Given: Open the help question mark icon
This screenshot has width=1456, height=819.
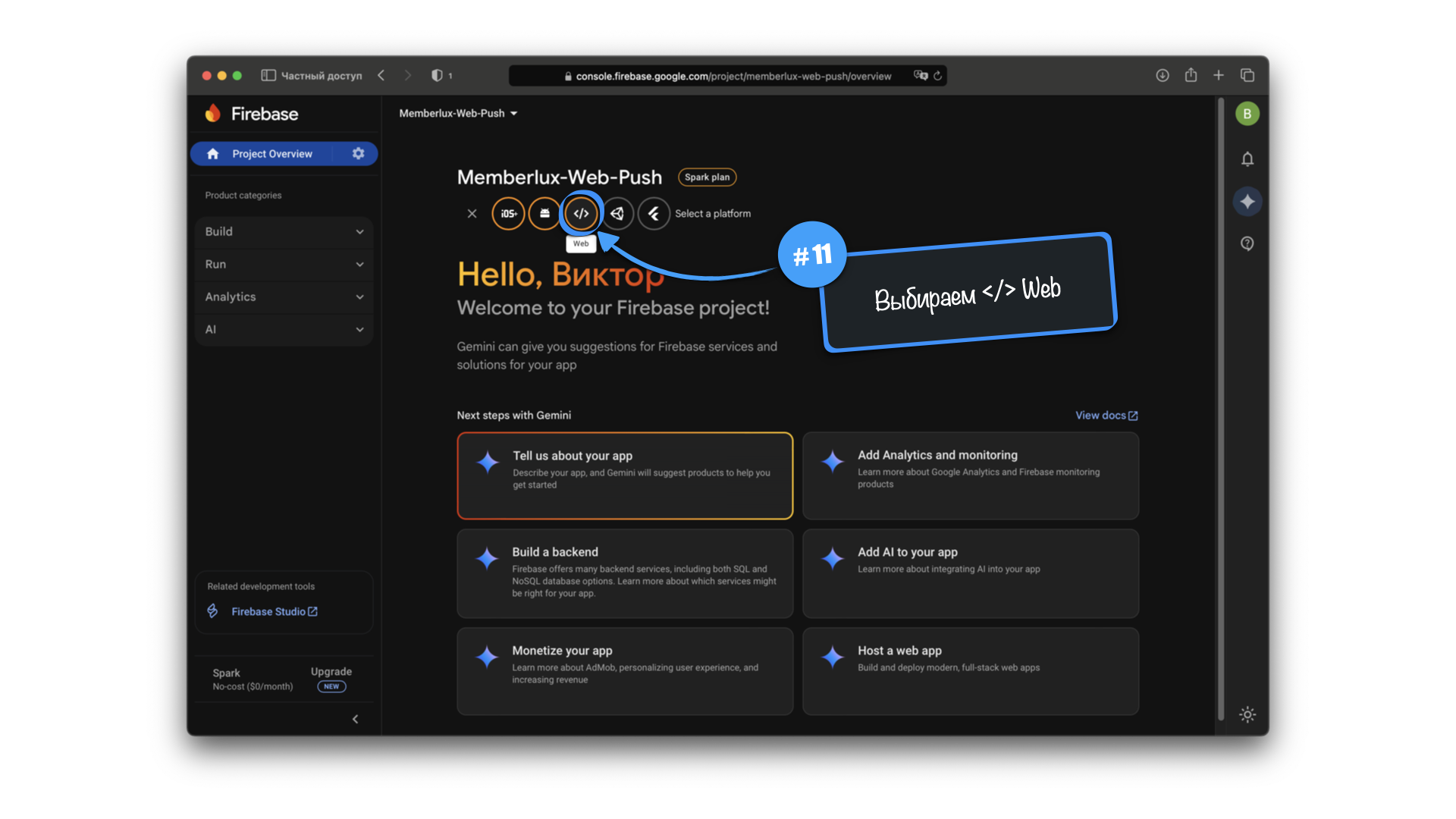Looking at the screenshot, I should coord(1247,243).
